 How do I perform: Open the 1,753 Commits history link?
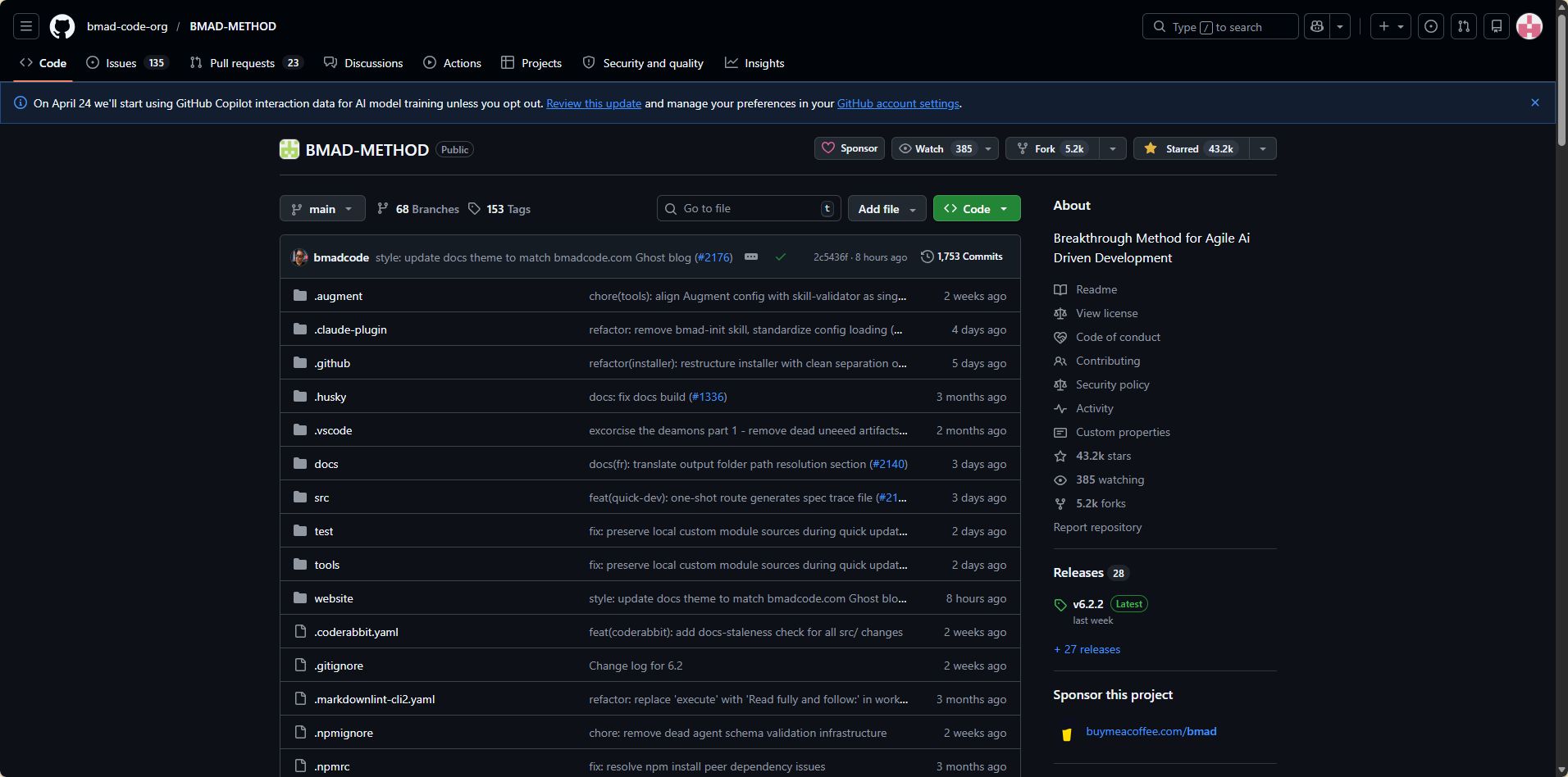click(x=962, y=257)
